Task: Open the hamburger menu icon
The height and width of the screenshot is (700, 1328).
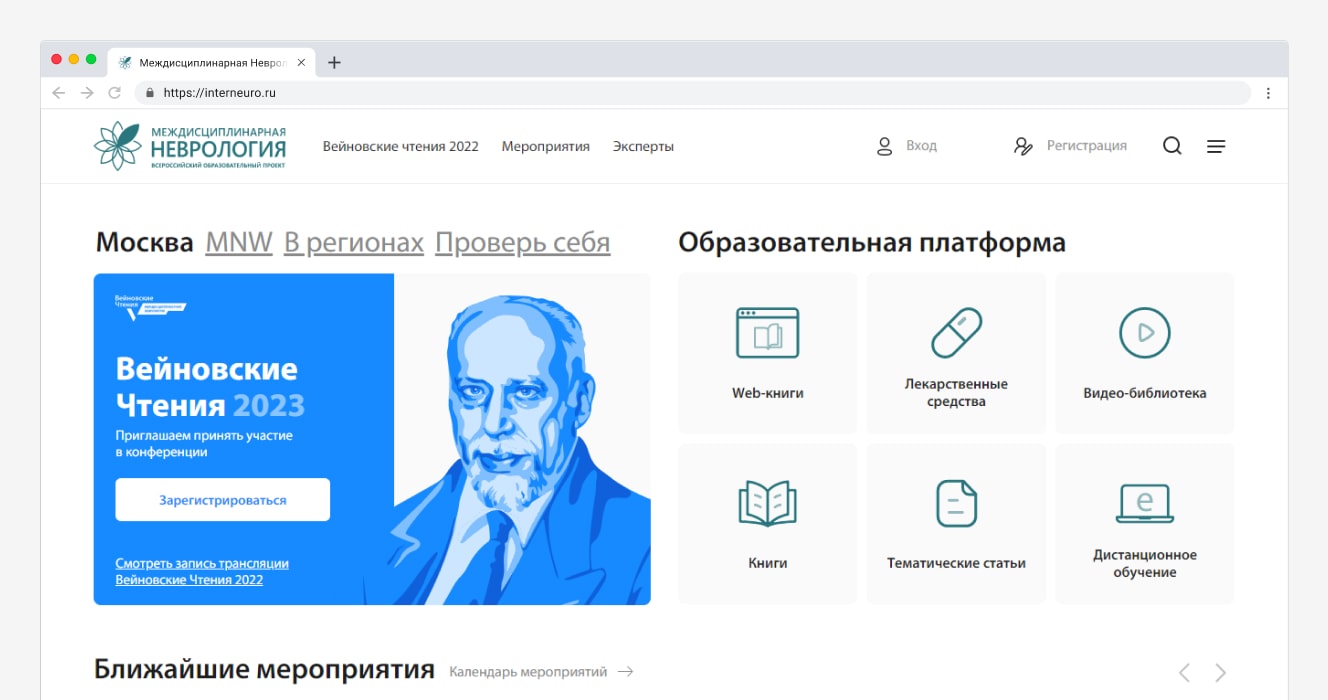Action: pos(1216,146)
